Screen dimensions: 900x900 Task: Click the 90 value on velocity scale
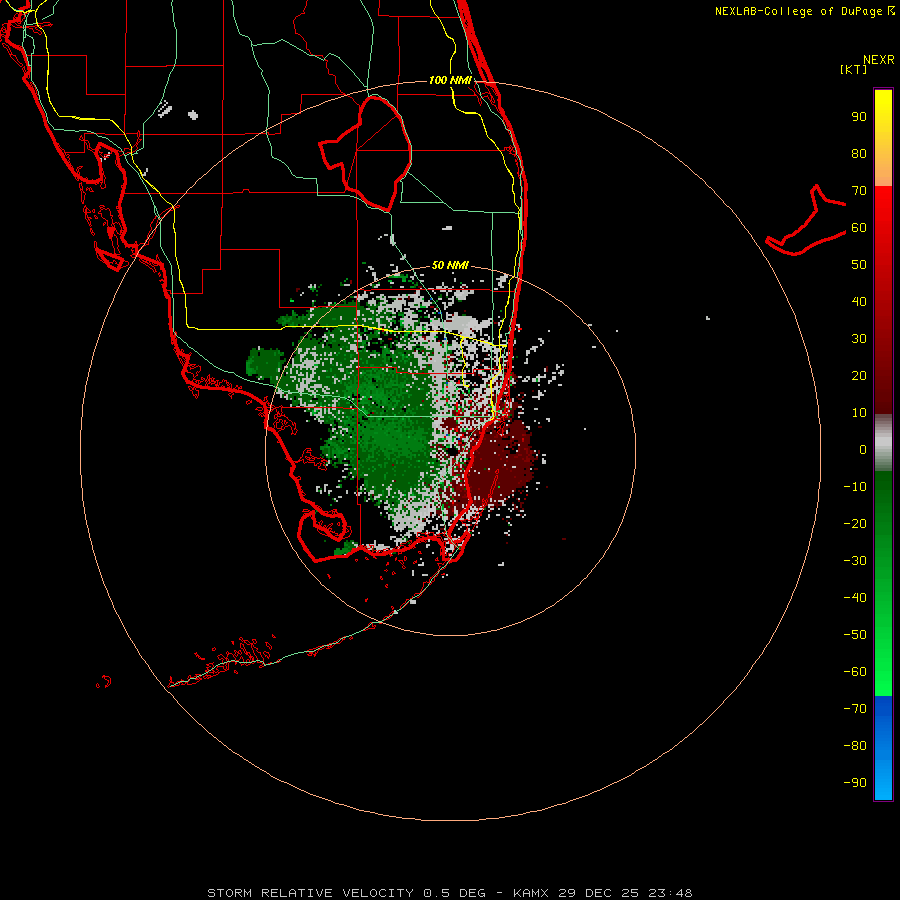859,117
